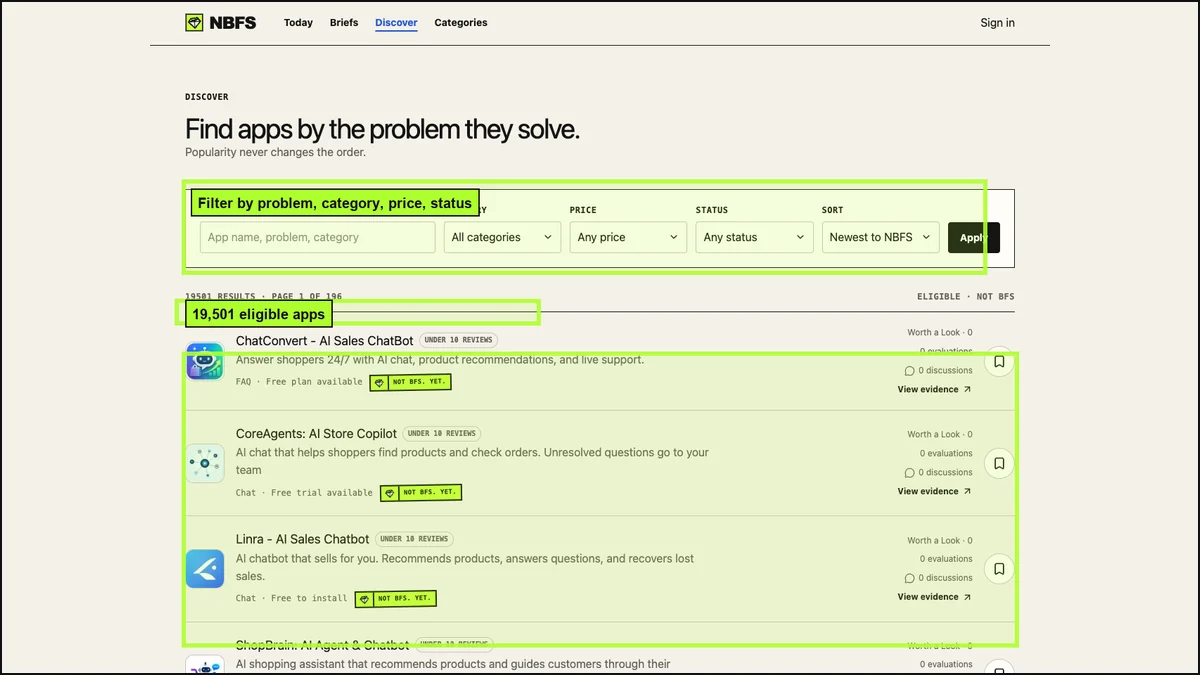Open the CoreAgents app icon
1200x675 pixels.
205,463
